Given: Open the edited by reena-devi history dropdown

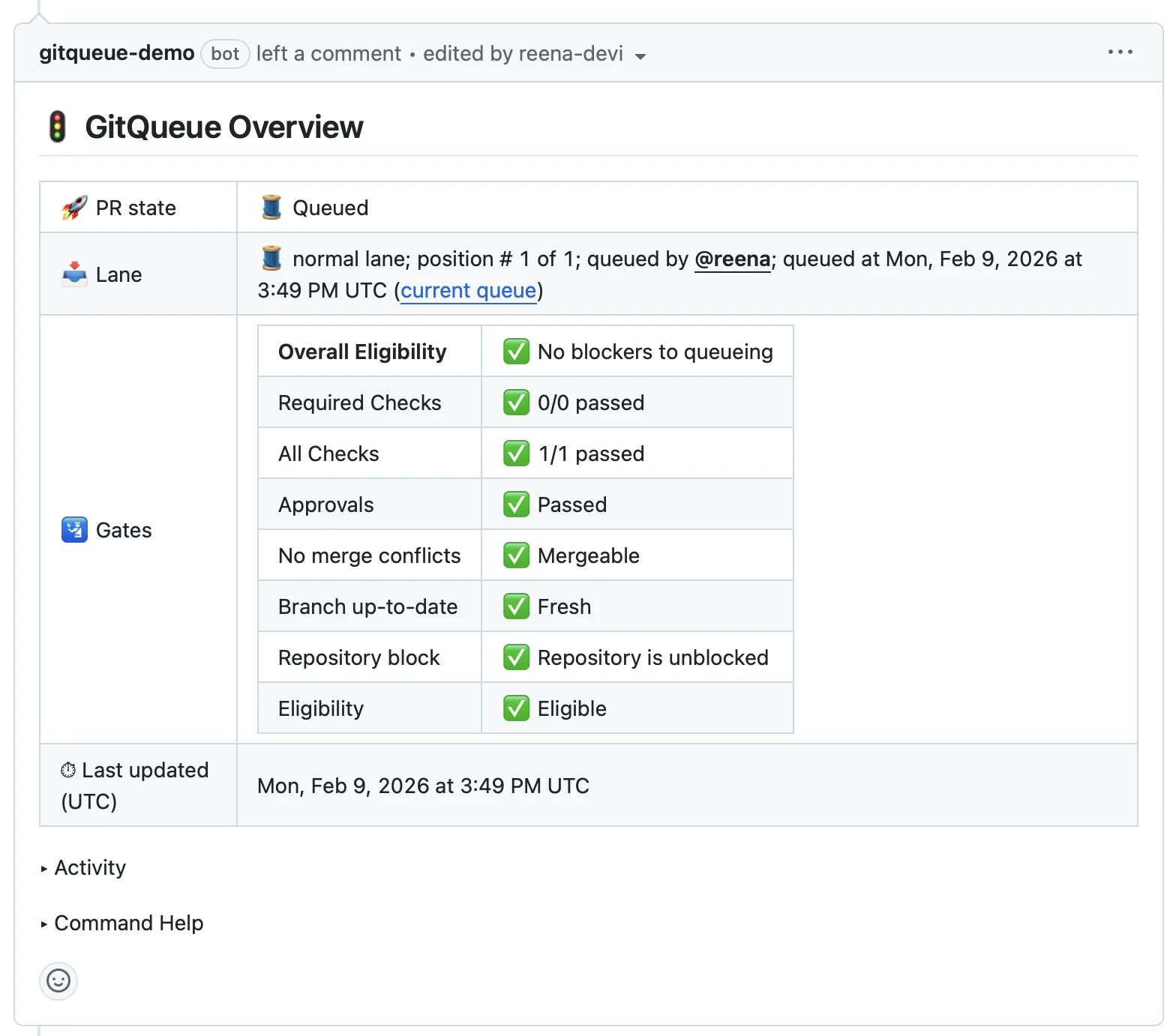Looking at the screenshot, I should (535, 54).
